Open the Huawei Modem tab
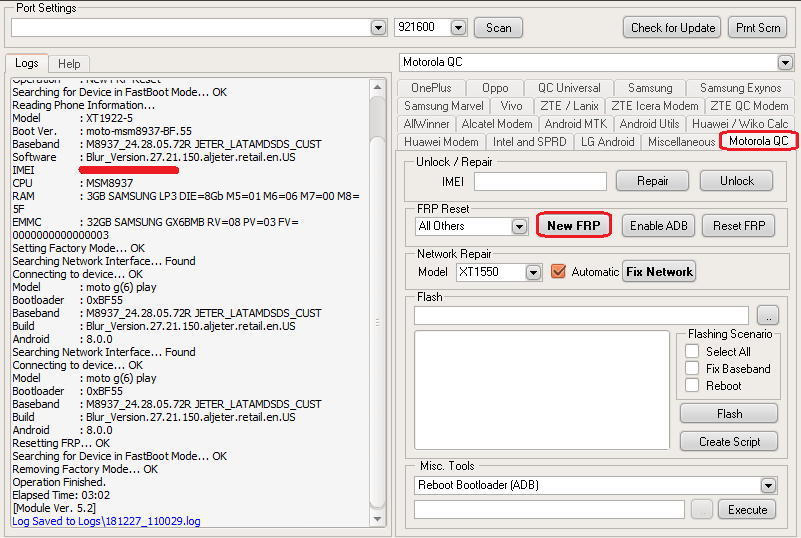The image size is (801, 538). 441,142
